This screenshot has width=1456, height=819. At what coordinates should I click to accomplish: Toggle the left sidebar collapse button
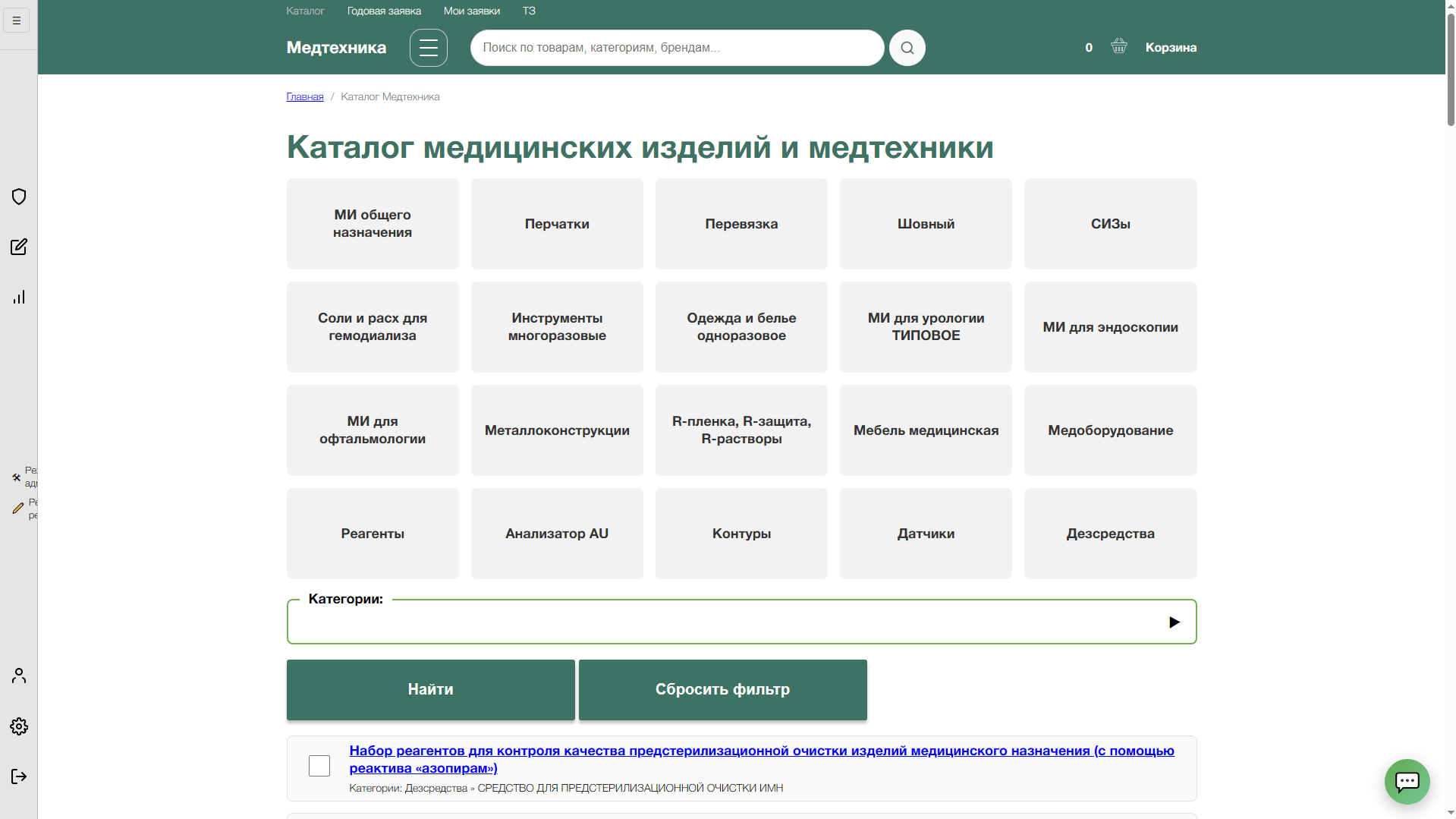point(16,20)
